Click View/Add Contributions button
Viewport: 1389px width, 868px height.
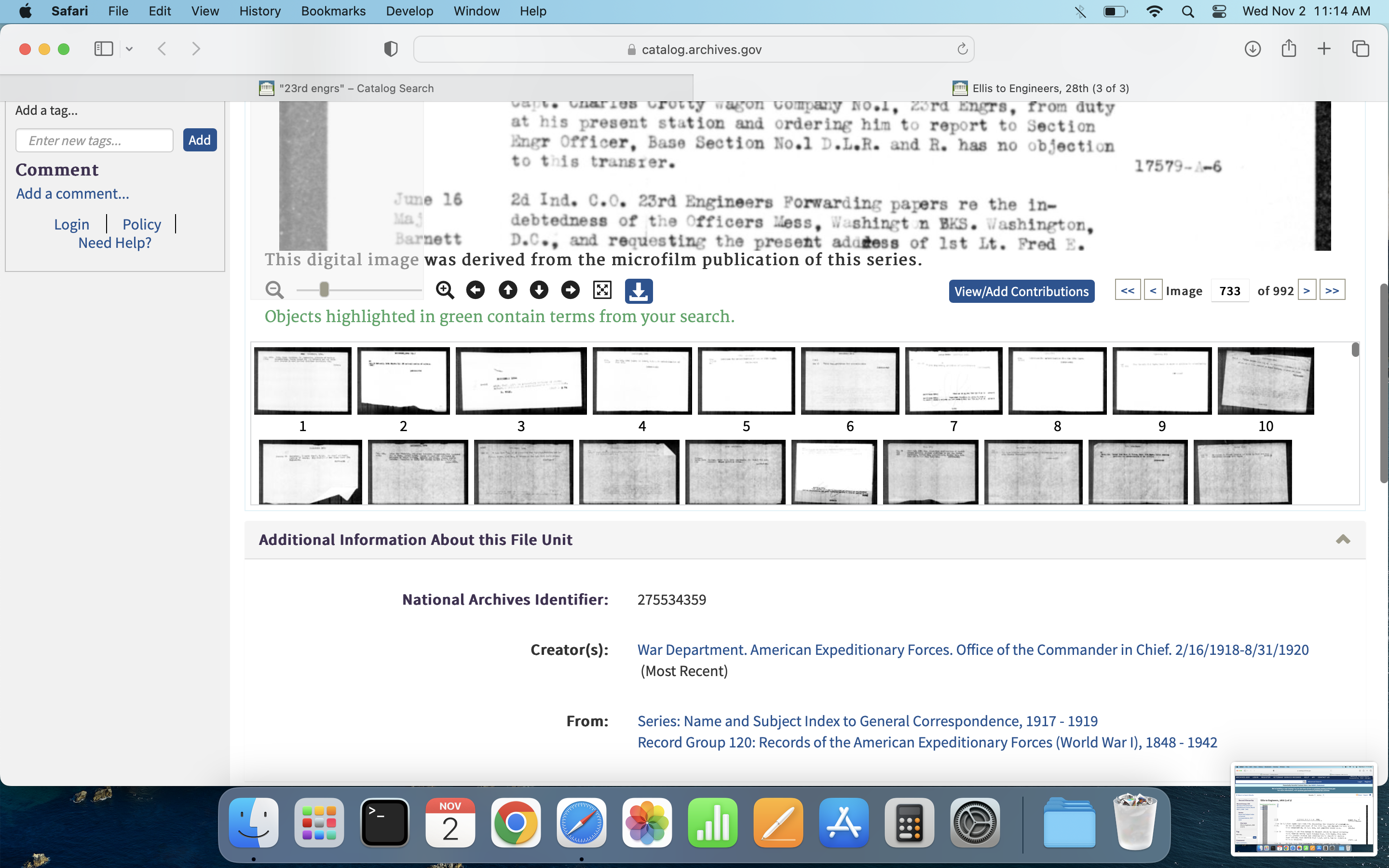(1021, 291)
